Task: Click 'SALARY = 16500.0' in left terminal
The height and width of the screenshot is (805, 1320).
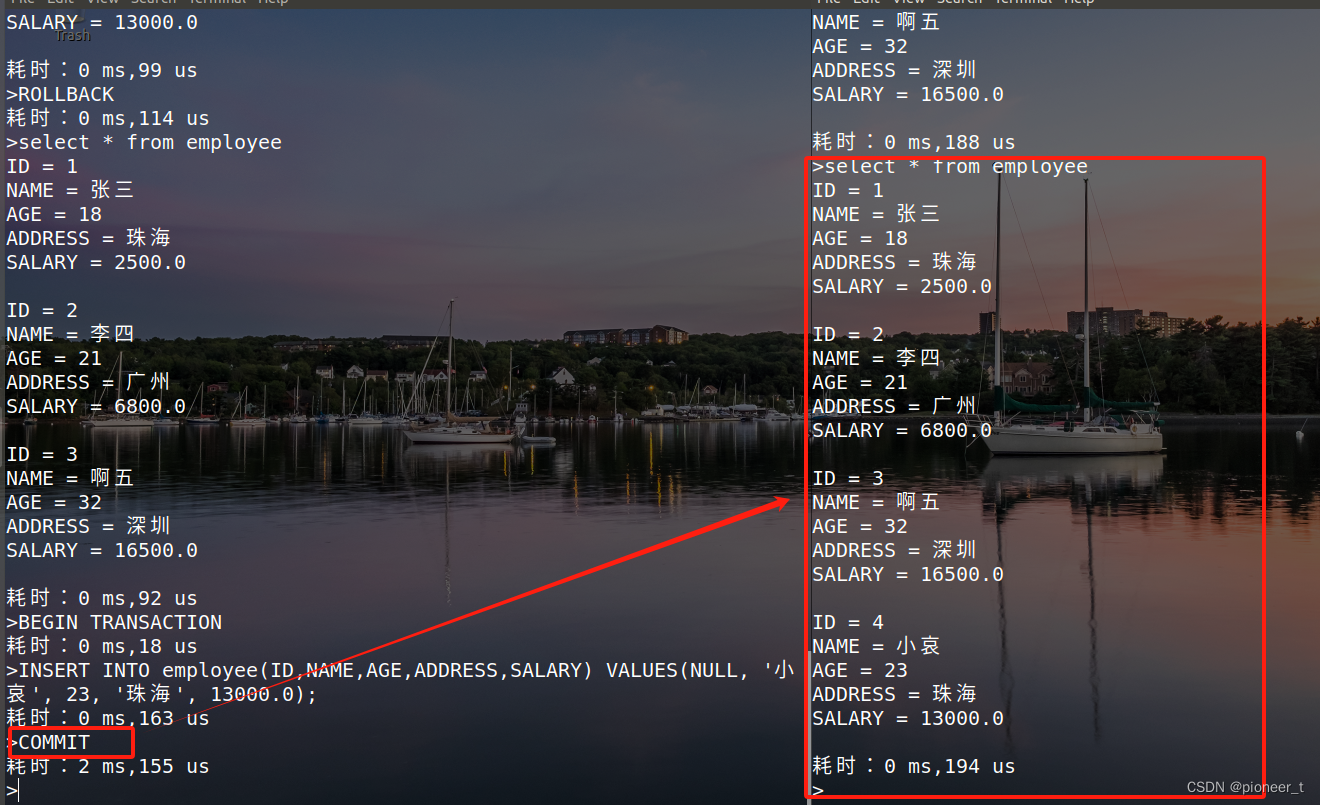Action: click(102, 551)
